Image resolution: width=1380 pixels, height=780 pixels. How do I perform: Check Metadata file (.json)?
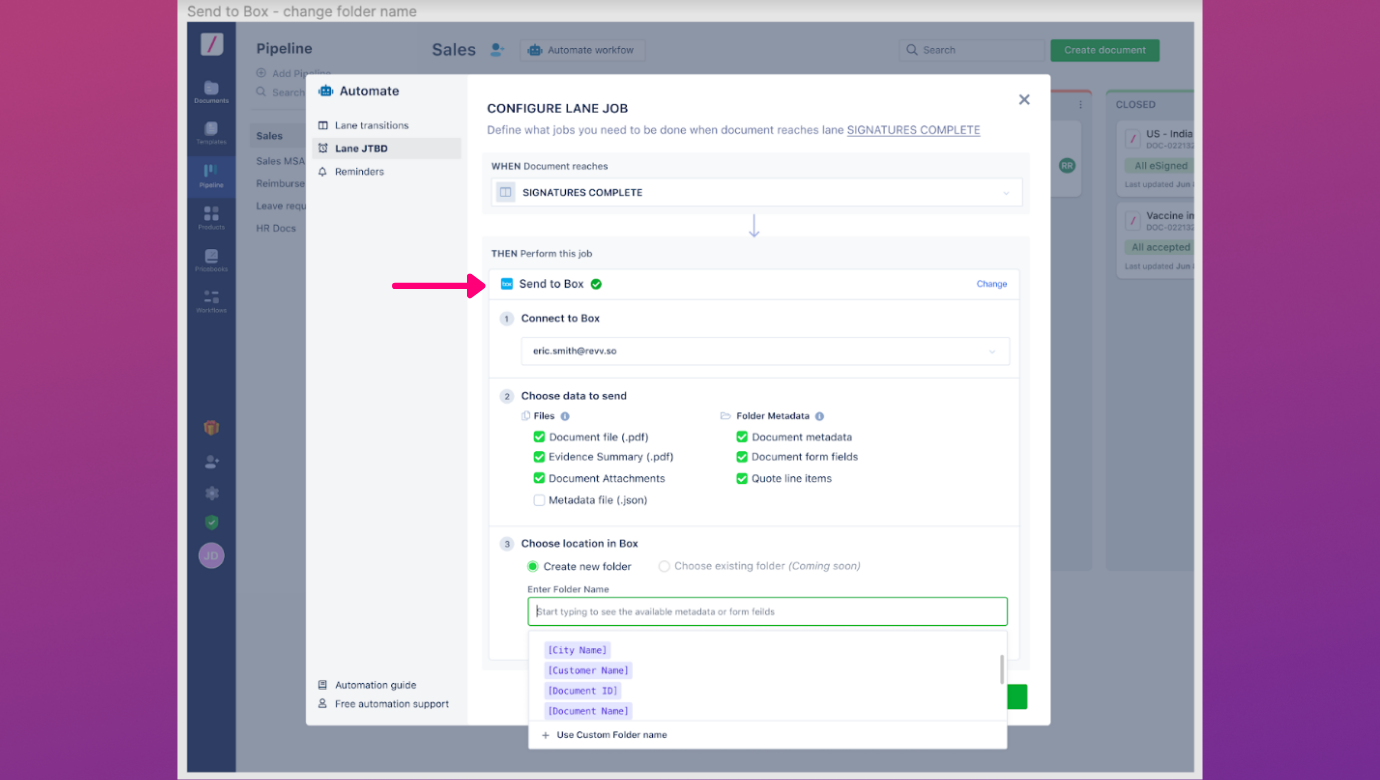click(x=539, y=500)
